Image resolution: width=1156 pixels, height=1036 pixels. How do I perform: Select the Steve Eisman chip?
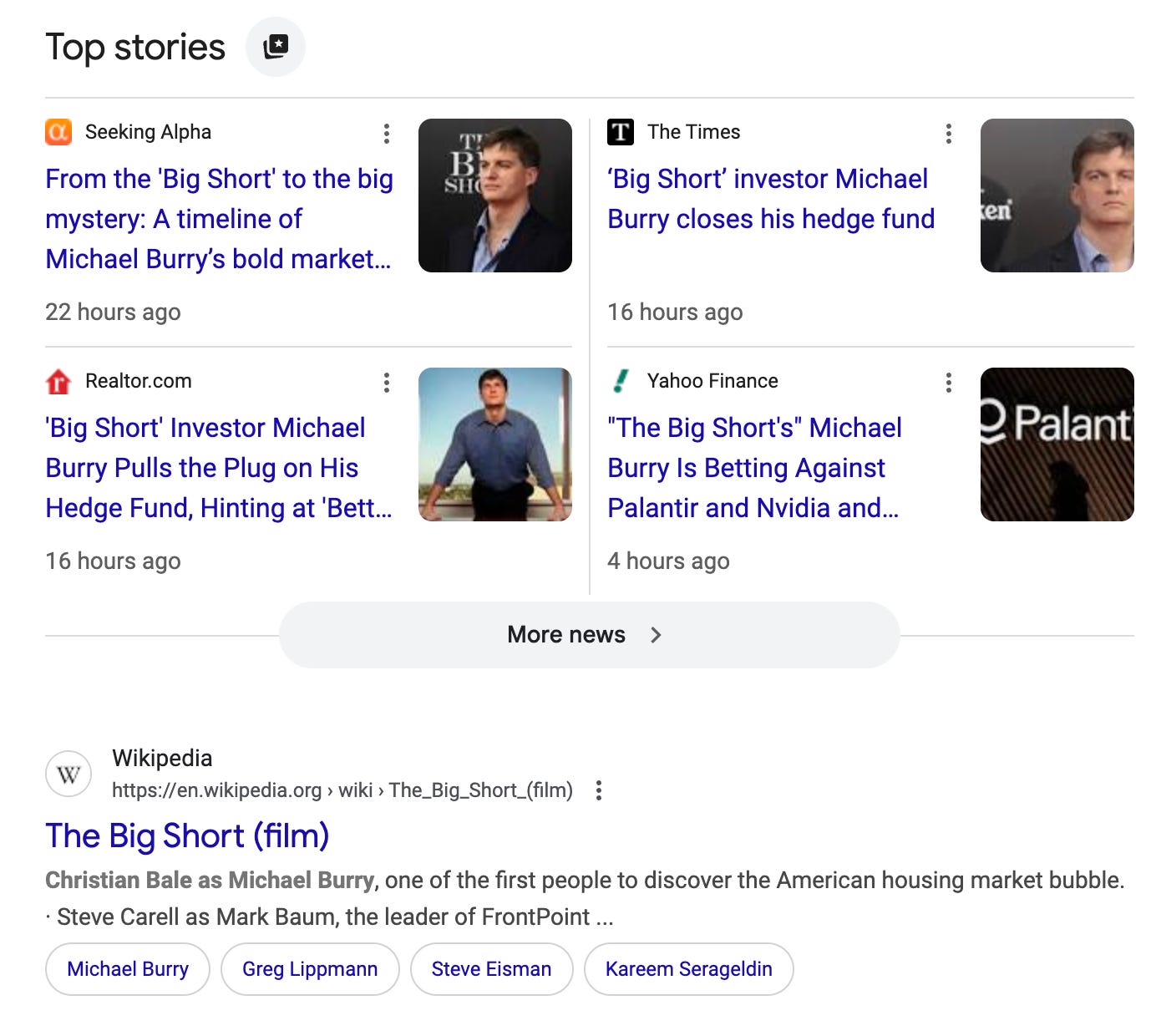(x=491, y=969)
